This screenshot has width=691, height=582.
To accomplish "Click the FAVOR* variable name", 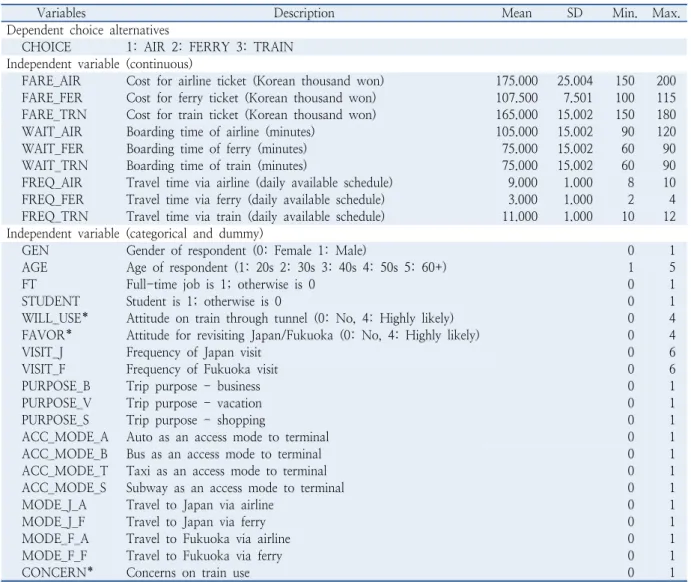I will (x=46, y=335).
